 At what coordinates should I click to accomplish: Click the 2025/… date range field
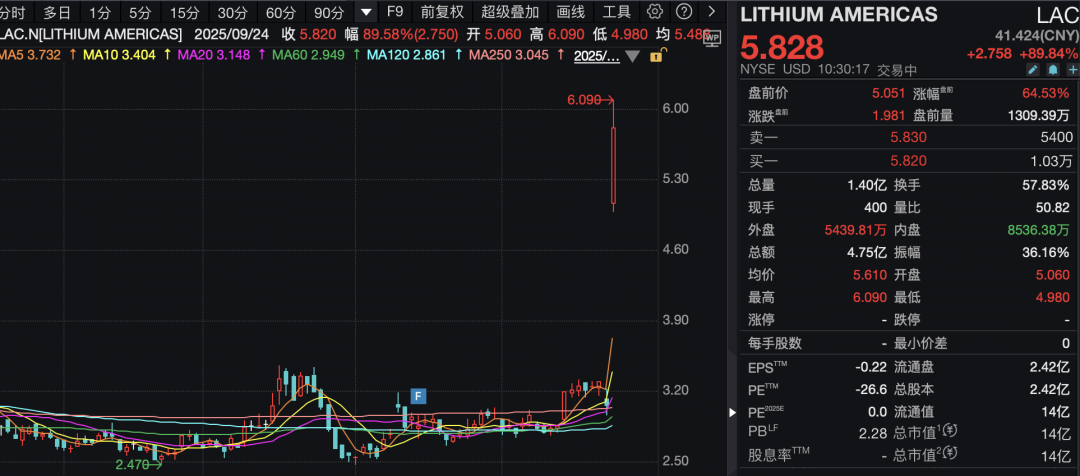tap(596, 56)
